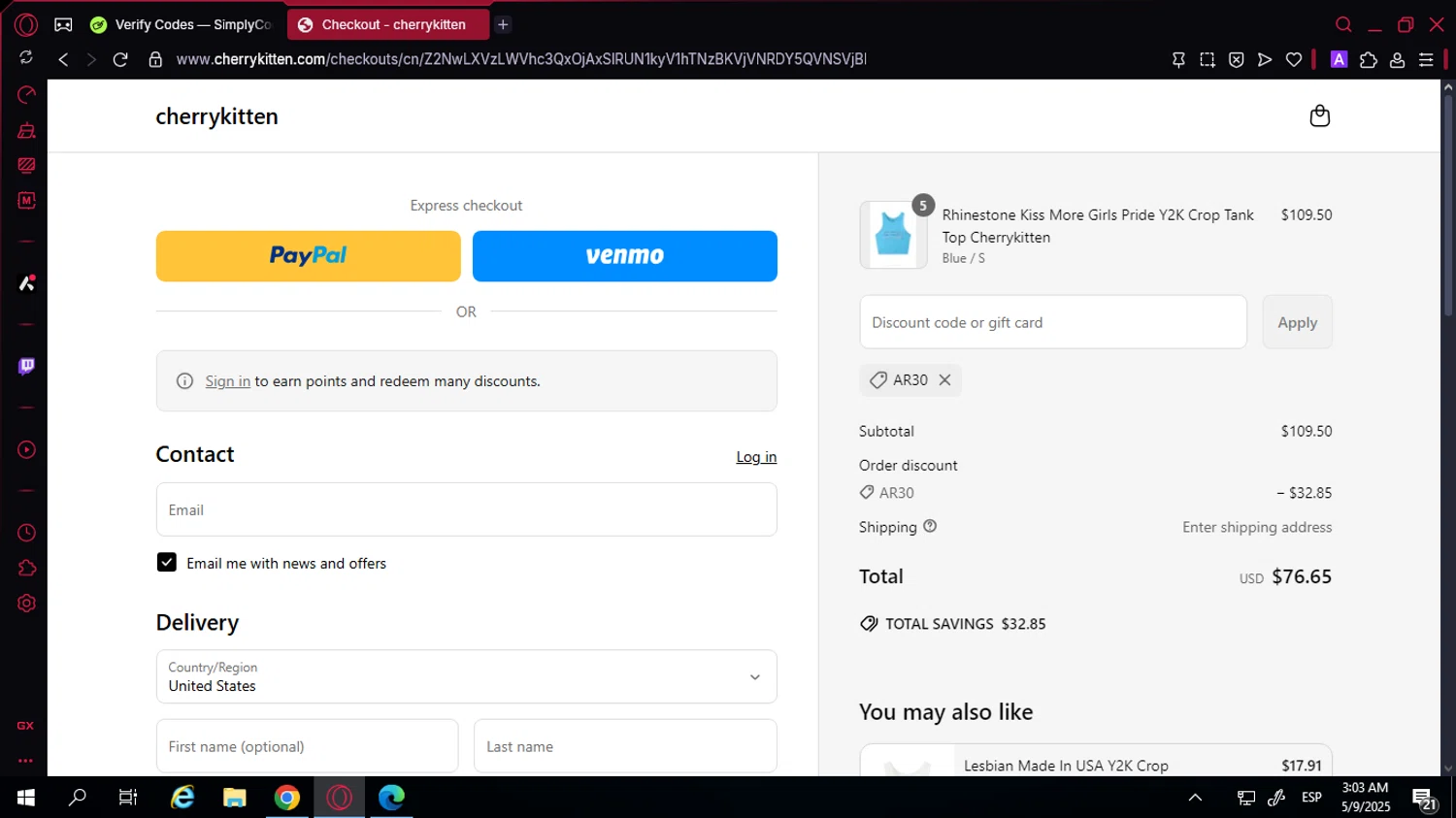Screen dimensions: 1456x818
Task: Take a snapshot with the capture icon
Action: tap(1208, 59)
